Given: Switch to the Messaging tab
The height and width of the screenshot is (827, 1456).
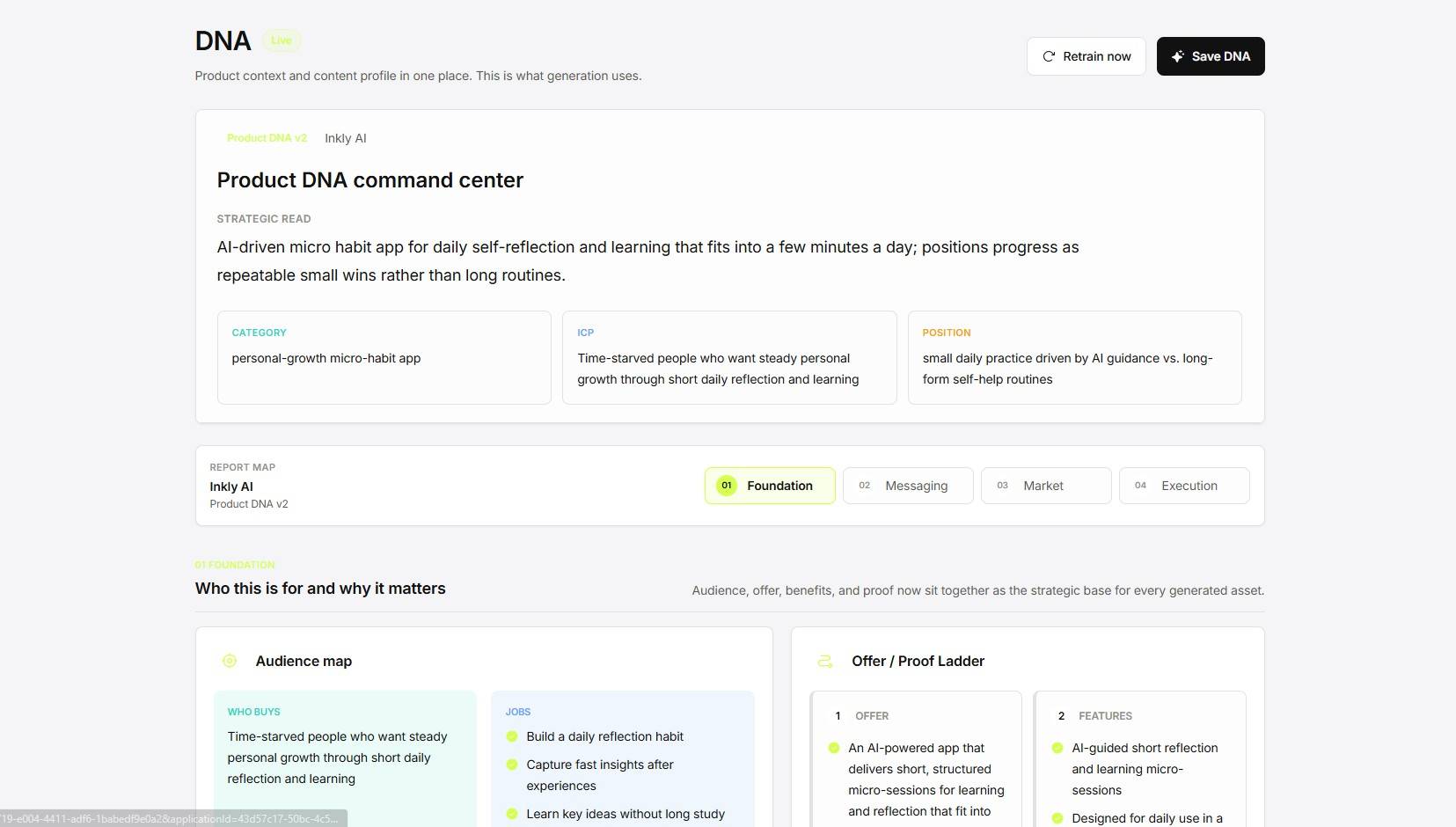Looking at the screenshot, I should tap(908, 486).
